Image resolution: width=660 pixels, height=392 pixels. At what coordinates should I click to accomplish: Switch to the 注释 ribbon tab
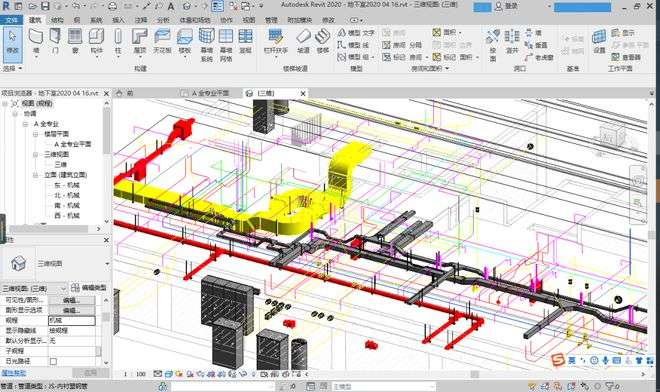141,20
